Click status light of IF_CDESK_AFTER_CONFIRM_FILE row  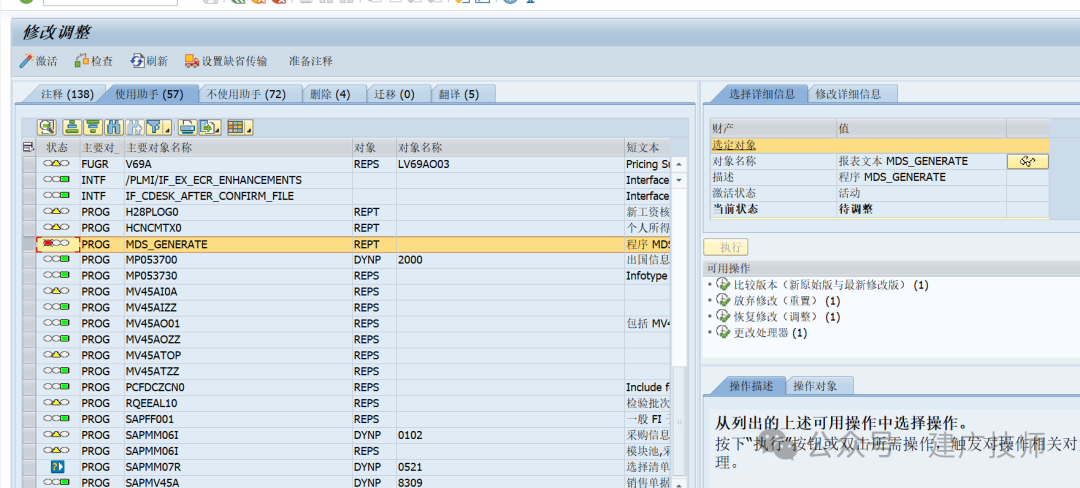56,195
